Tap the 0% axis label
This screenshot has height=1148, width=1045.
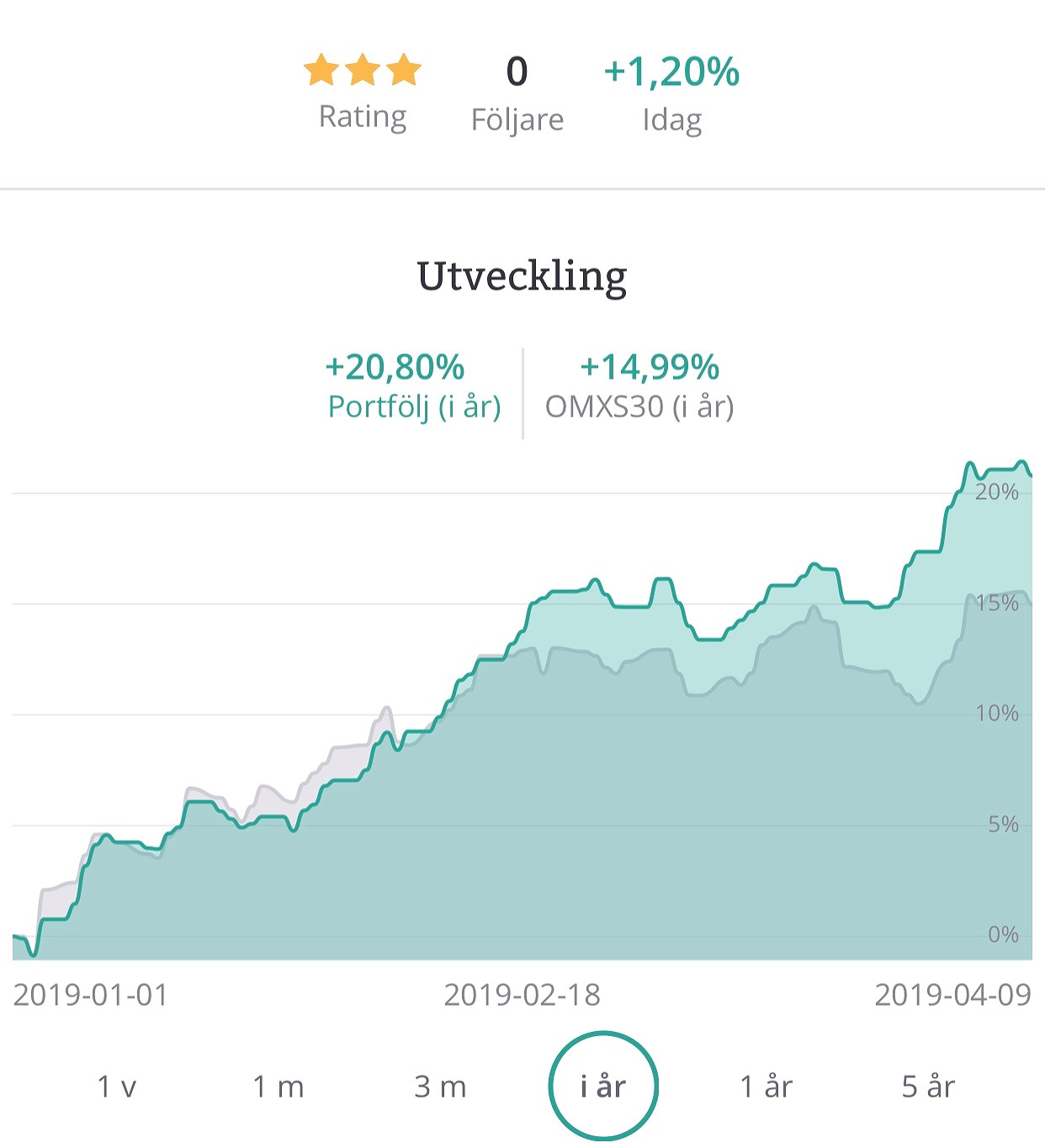(x=1003, y=934)
